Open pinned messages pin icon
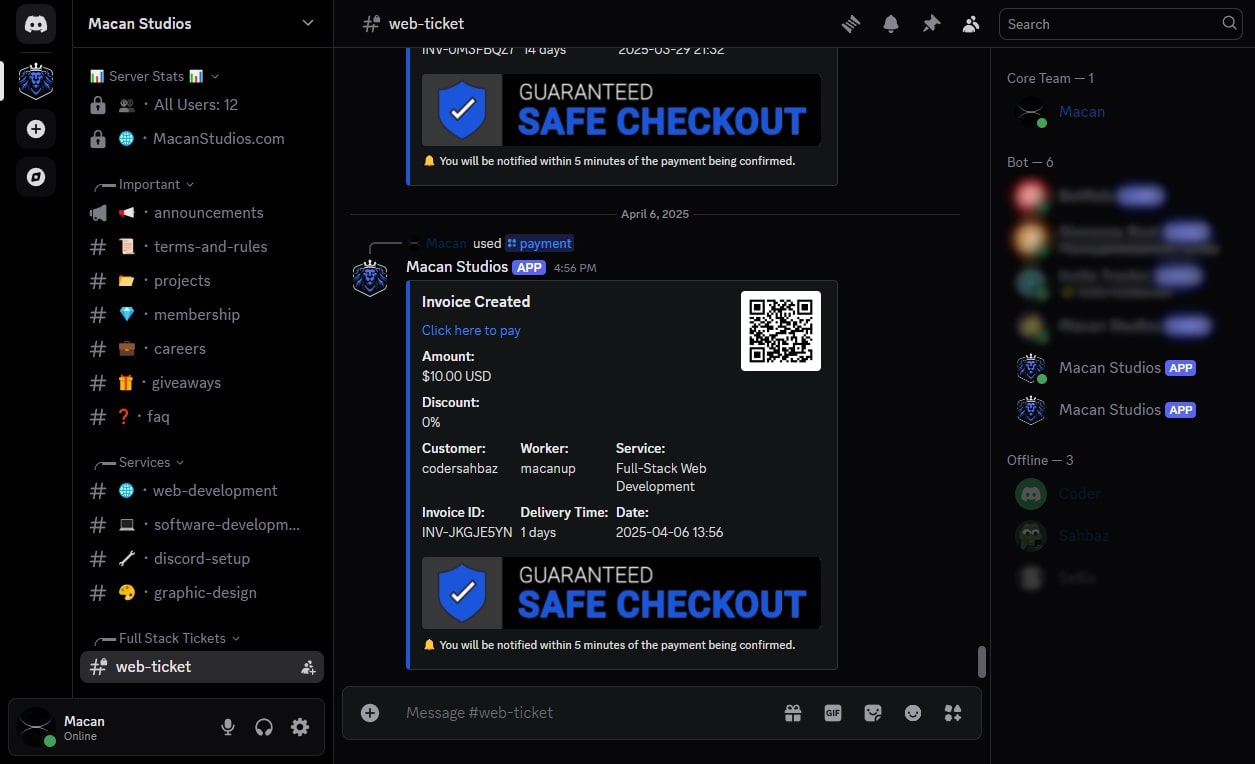 coord(931,24)
